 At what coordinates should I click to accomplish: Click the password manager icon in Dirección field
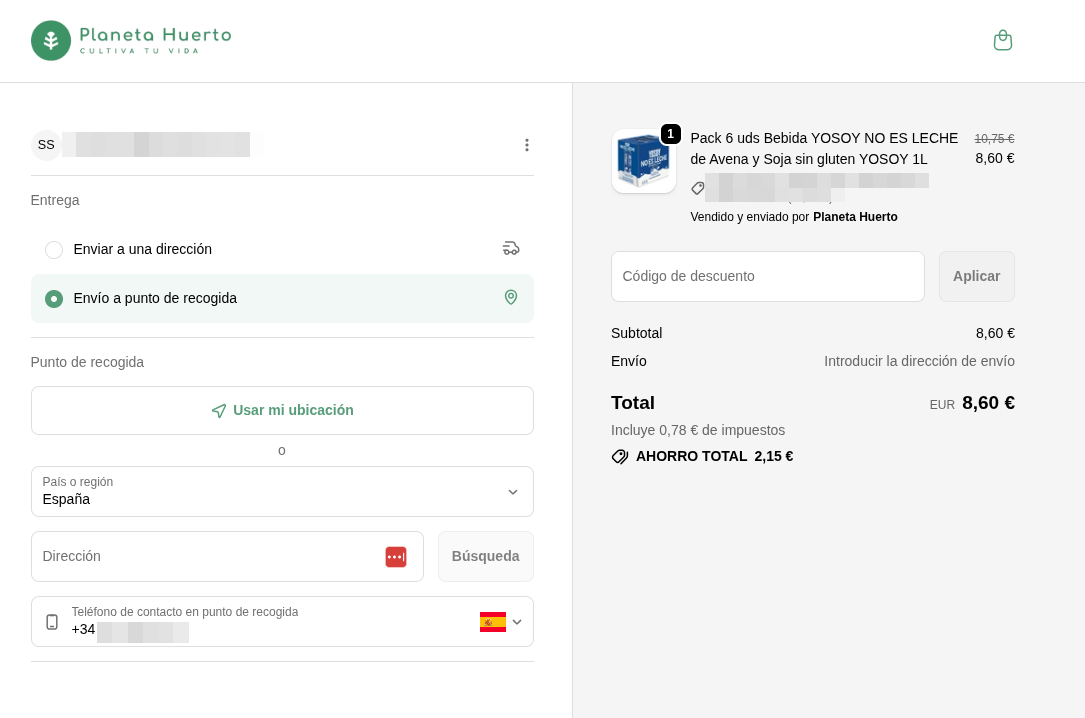[396, 557]
